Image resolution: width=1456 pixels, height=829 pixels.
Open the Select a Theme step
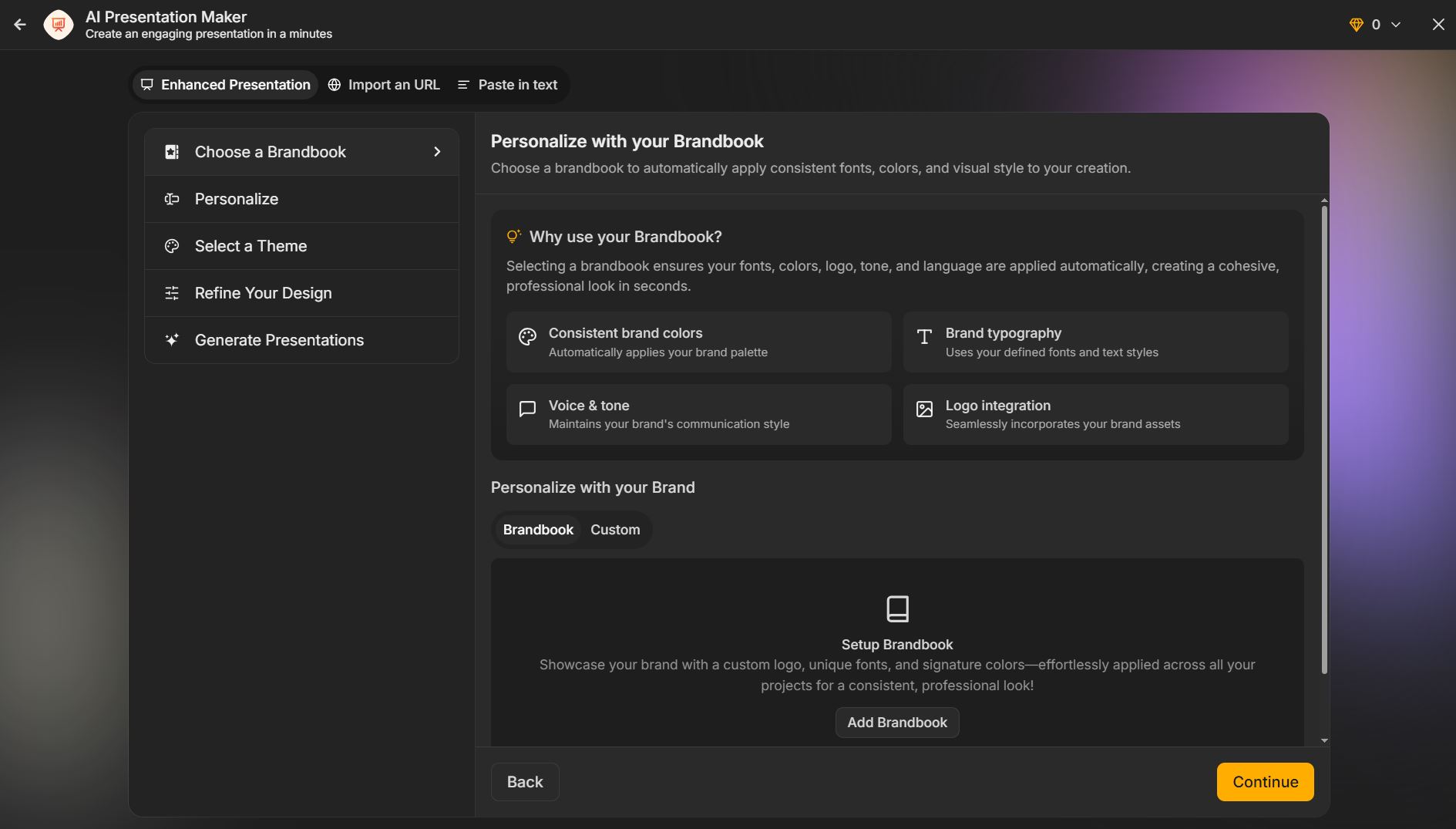click(x=301, y=246)
